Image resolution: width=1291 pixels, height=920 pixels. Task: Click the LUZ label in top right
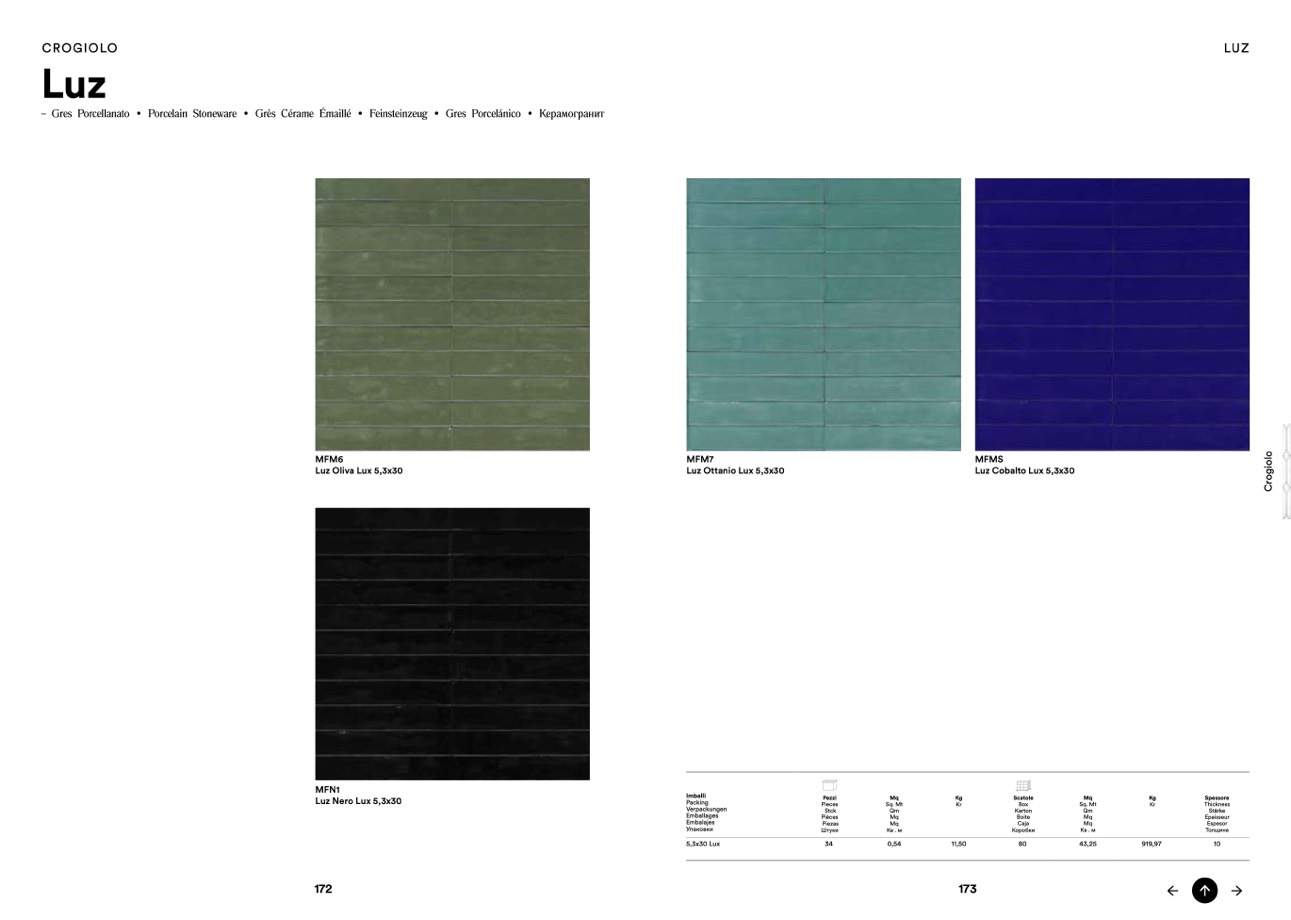pos(1236,48)
